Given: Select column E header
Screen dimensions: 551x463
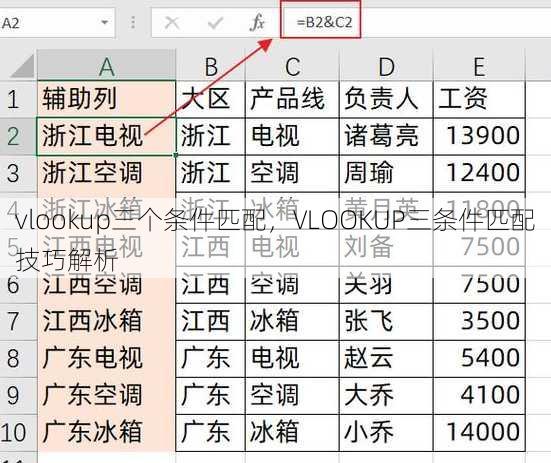Looking at the screenshot, I should 479,66.
